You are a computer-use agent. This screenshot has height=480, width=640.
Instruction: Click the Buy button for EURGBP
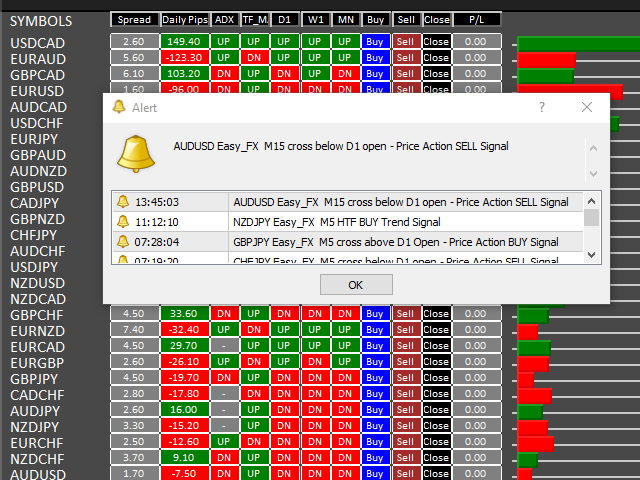375,362
